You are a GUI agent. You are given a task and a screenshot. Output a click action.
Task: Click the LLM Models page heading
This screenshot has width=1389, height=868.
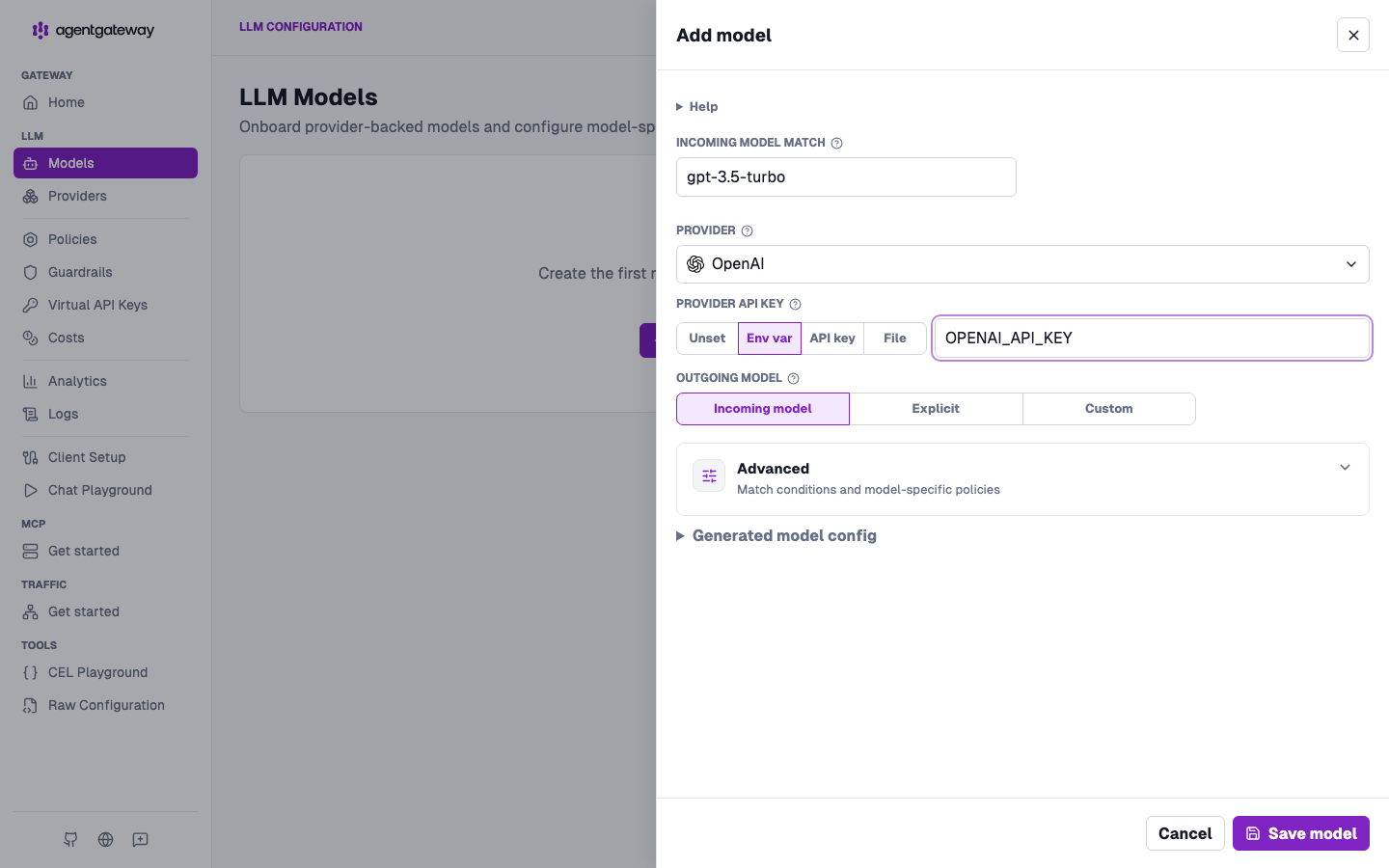tap(309, 97)
